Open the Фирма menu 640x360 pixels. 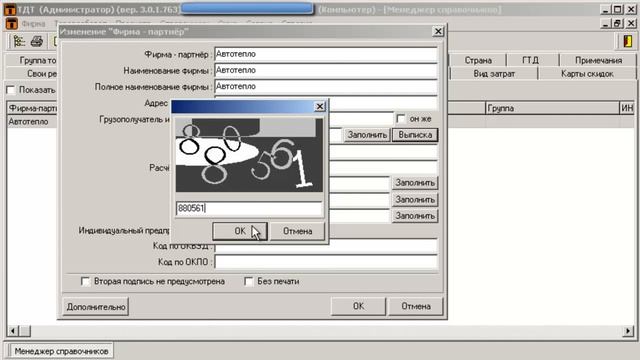pyautogui.click(x=33, y=24)
